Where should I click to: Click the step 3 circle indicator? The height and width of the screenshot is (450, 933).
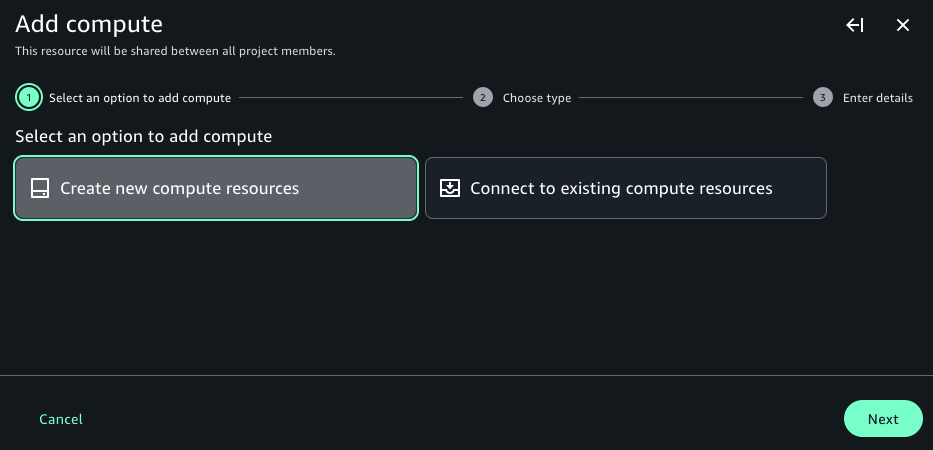pos(823,98)
